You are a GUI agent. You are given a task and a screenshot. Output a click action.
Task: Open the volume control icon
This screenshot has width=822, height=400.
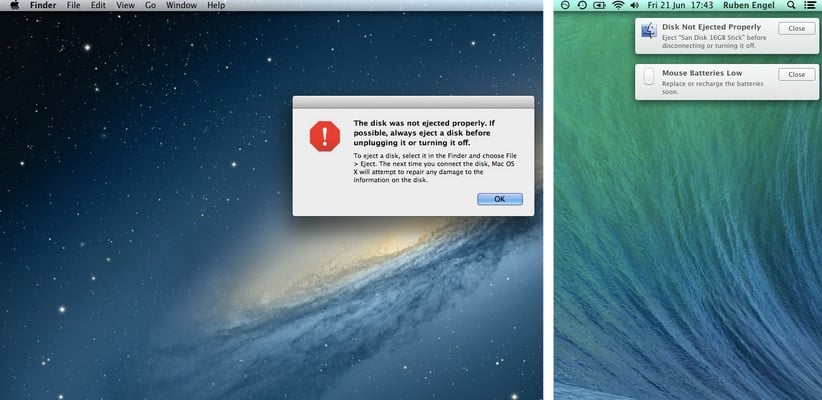pos(634,5)
